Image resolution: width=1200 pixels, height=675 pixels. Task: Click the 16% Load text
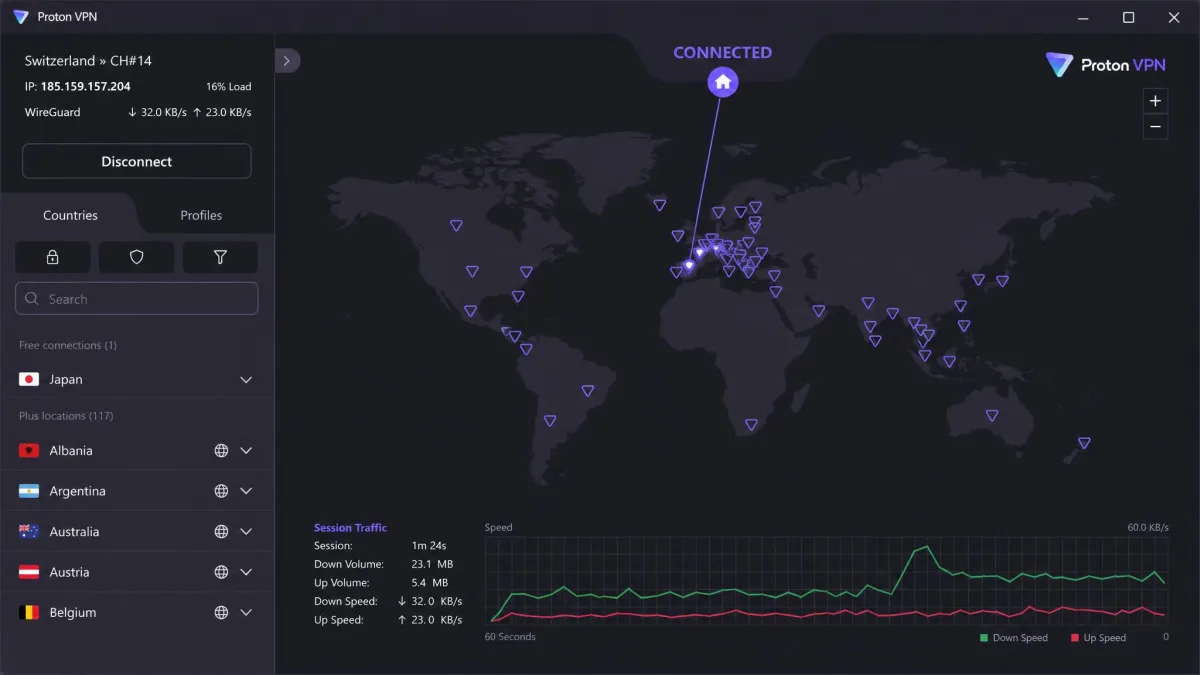point(229,87)
